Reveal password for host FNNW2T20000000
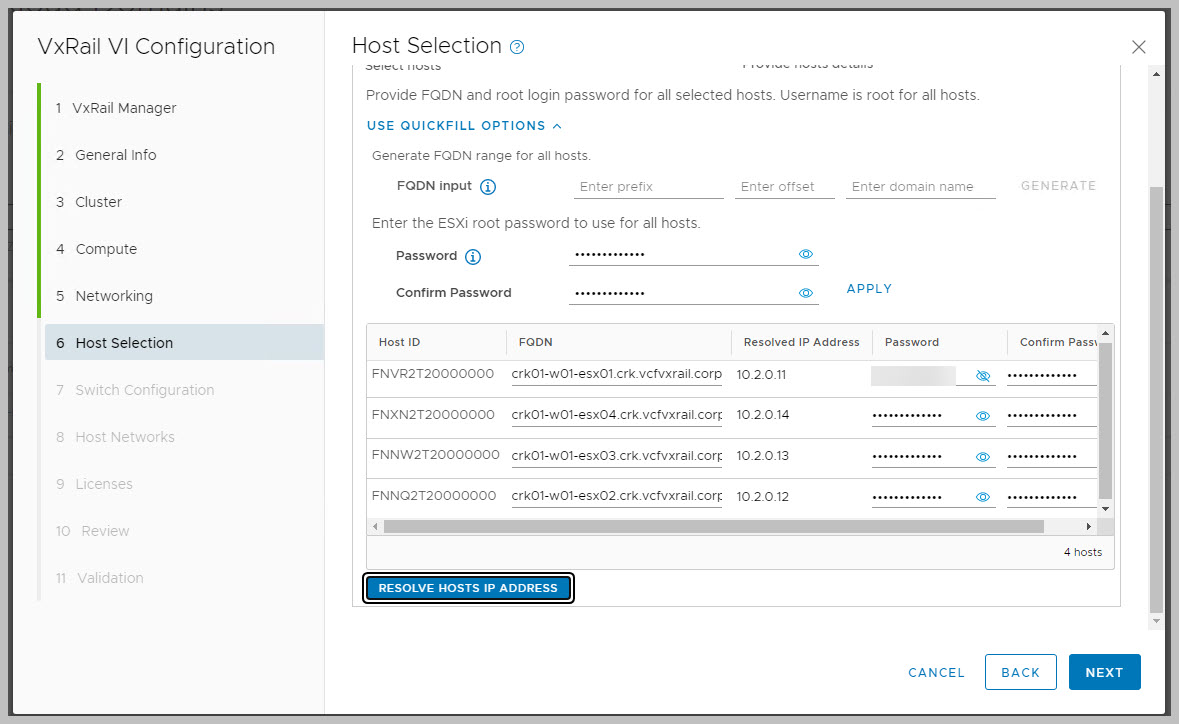 click(x=982, y=457)
